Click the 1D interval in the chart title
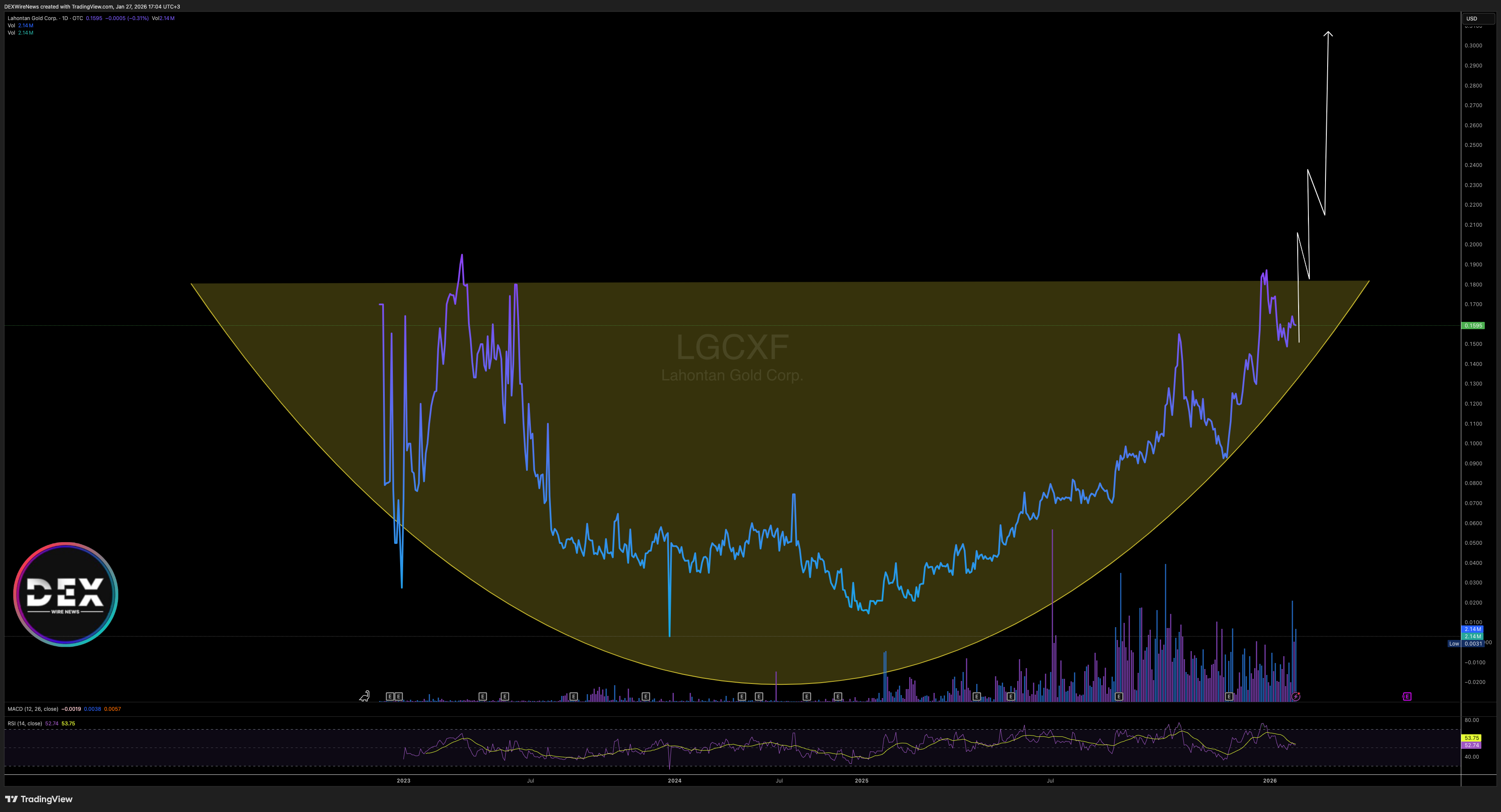This screenshot has width=1501, height=812. (64, 18)
